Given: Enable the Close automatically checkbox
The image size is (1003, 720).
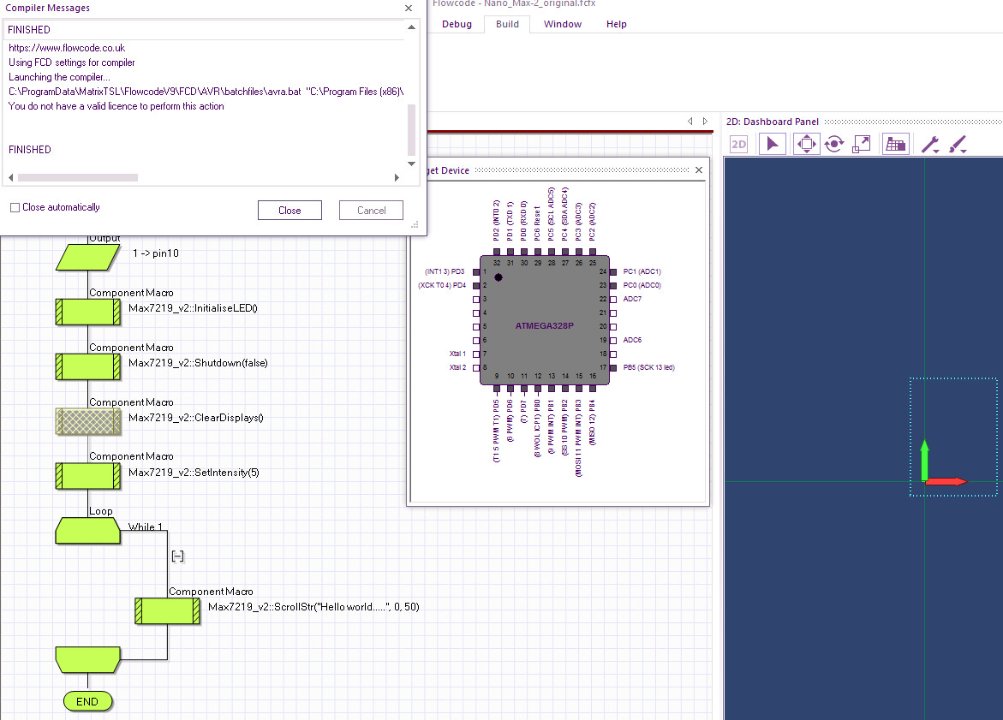Looking at the screenshot, I should [x=15, y=208].
